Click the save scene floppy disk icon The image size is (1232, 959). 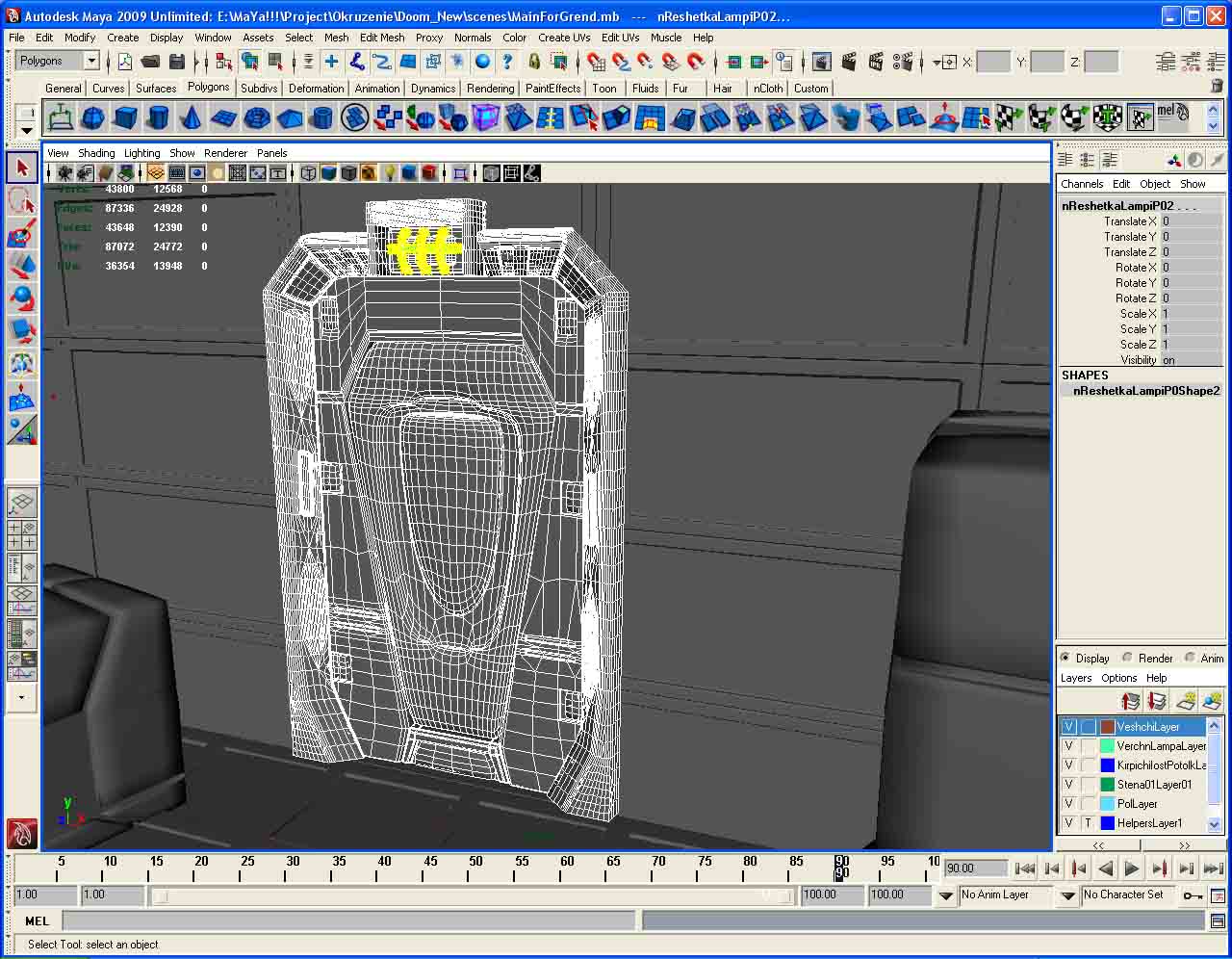coord(176,62)
